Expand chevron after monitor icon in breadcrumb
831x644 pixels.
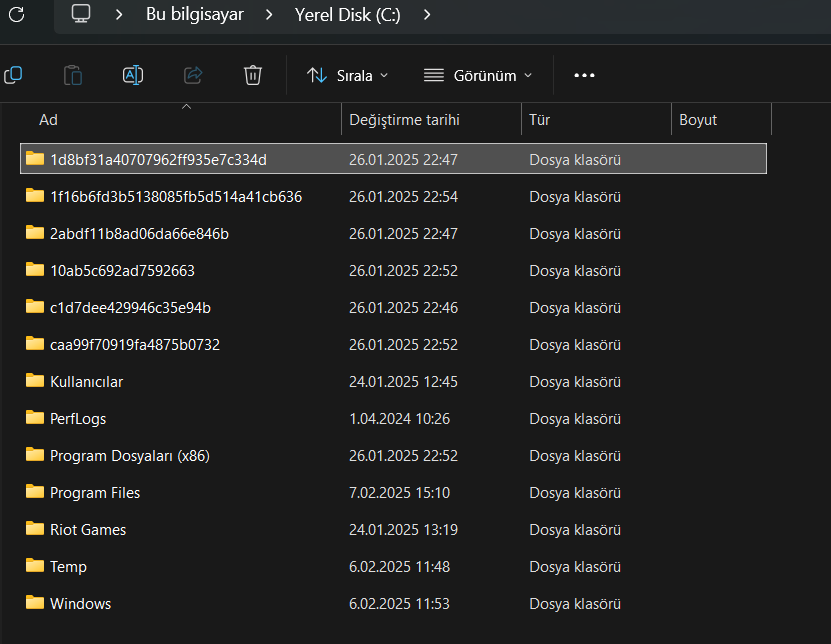119,15
